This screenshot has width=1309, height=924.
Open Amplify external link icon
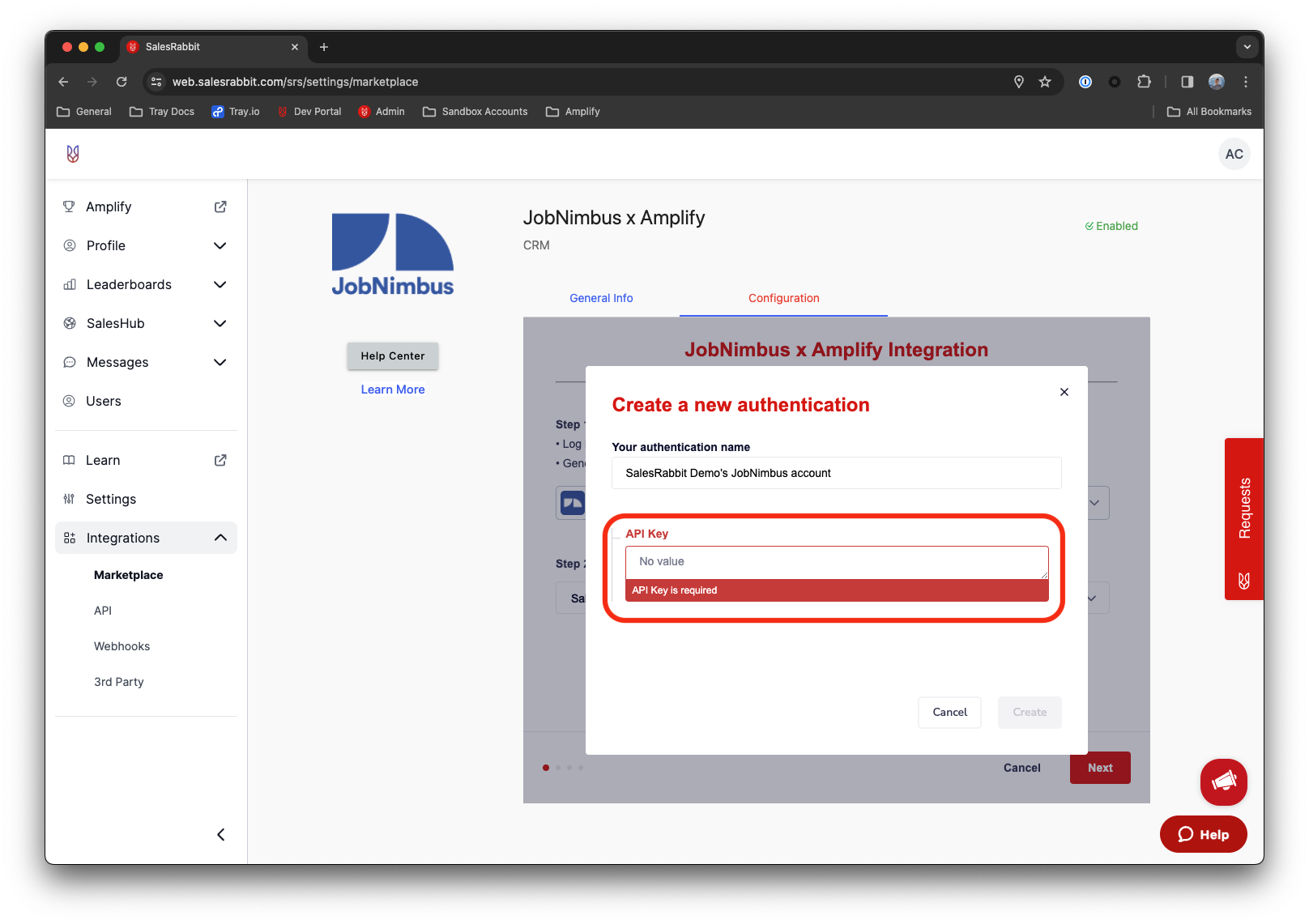click(220, 207)
